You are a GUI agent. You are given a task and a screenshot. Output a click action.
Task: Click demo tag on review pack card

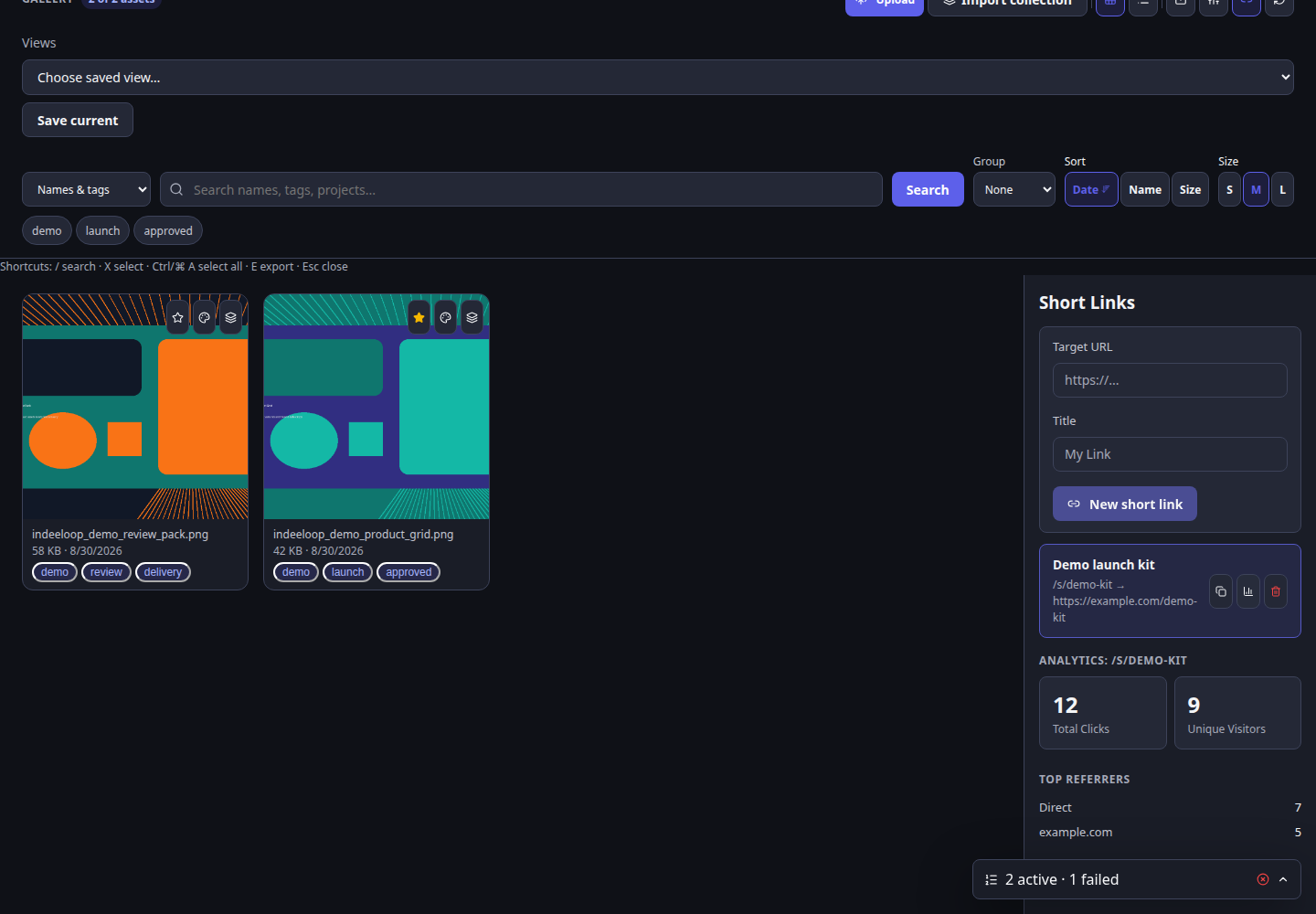coord(55,572)
